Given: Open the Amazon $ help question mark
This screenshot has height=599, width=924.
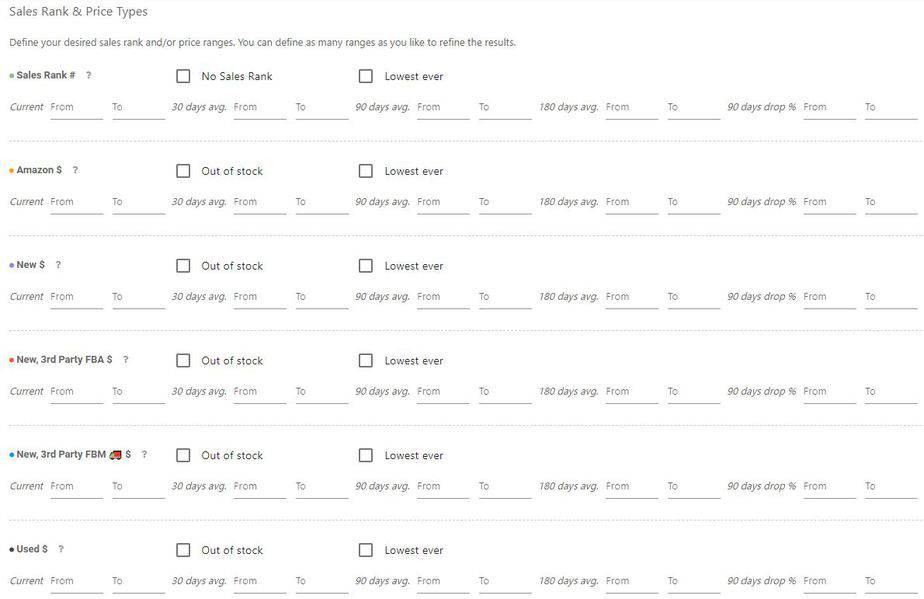Looking at the screenshot, I should [75, 170].
